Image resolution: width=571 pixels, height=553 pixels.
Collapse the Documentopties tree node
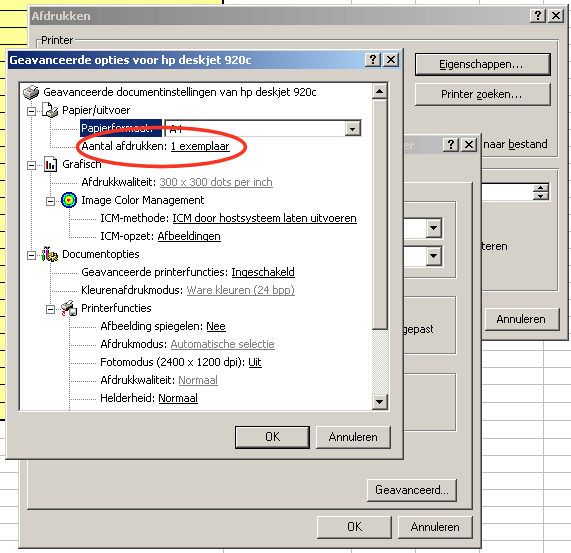click(32, 255)
